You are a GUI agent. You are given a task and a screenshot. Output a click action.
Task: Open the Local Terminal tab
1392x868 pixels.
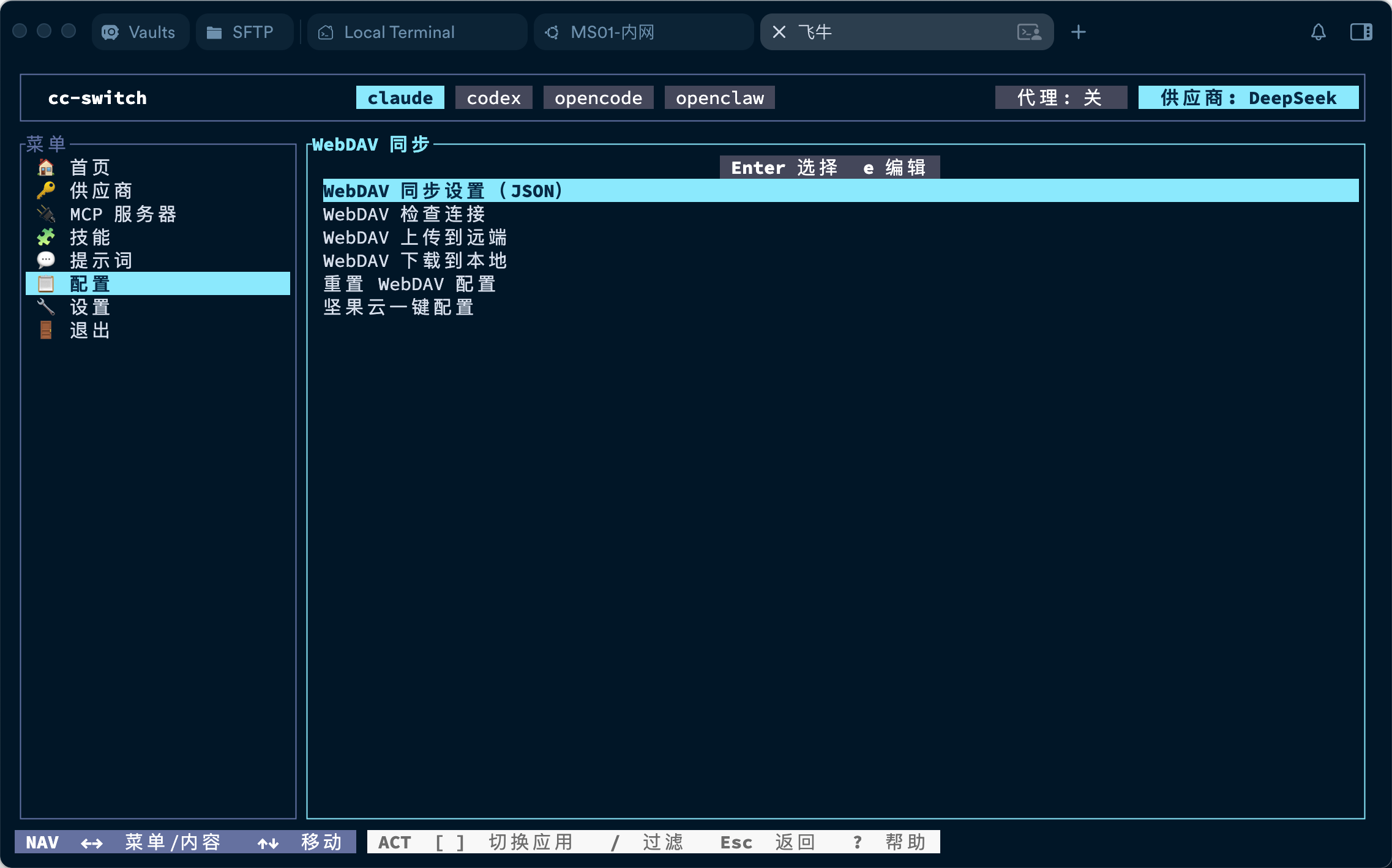tap(417, 32)
